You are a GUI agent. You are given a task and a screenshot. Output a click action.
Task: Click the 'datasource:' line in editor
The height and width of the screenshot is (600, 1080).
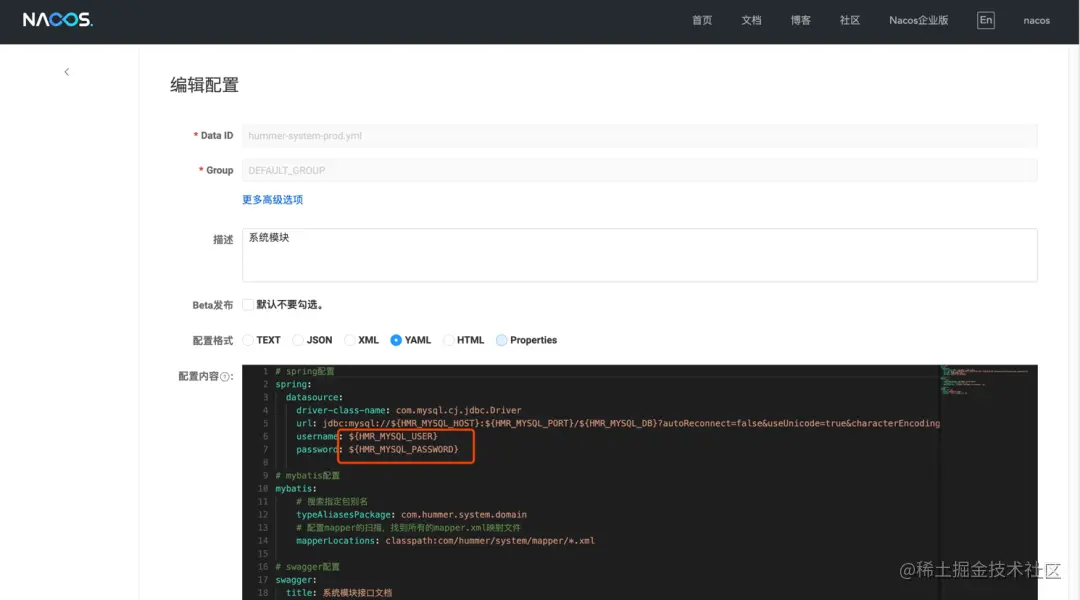pyautogui.click(x=314, y=397)
